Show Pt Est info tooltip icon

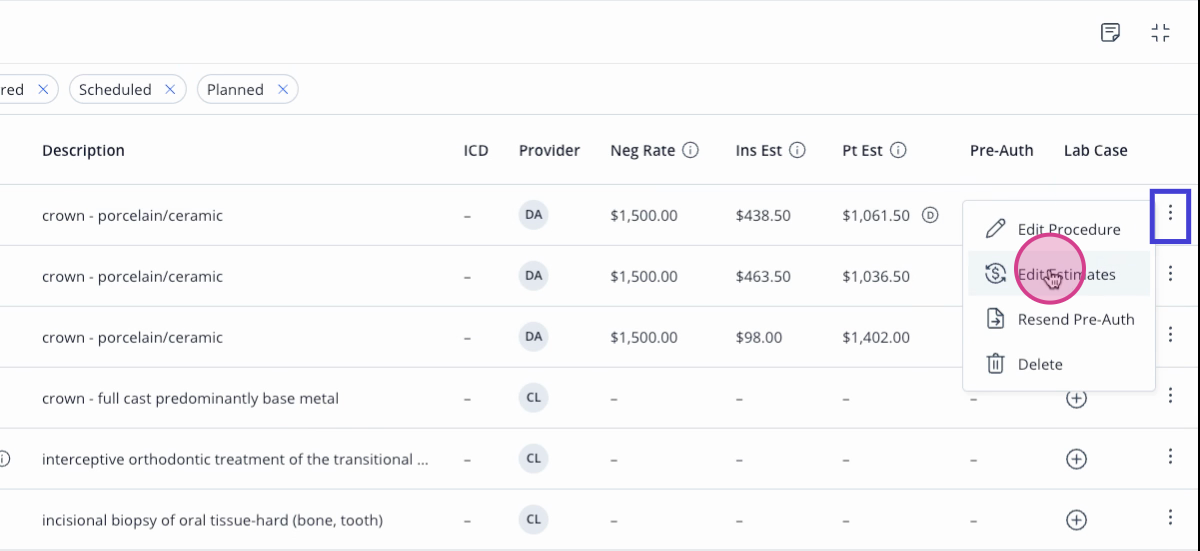[898, 150]
